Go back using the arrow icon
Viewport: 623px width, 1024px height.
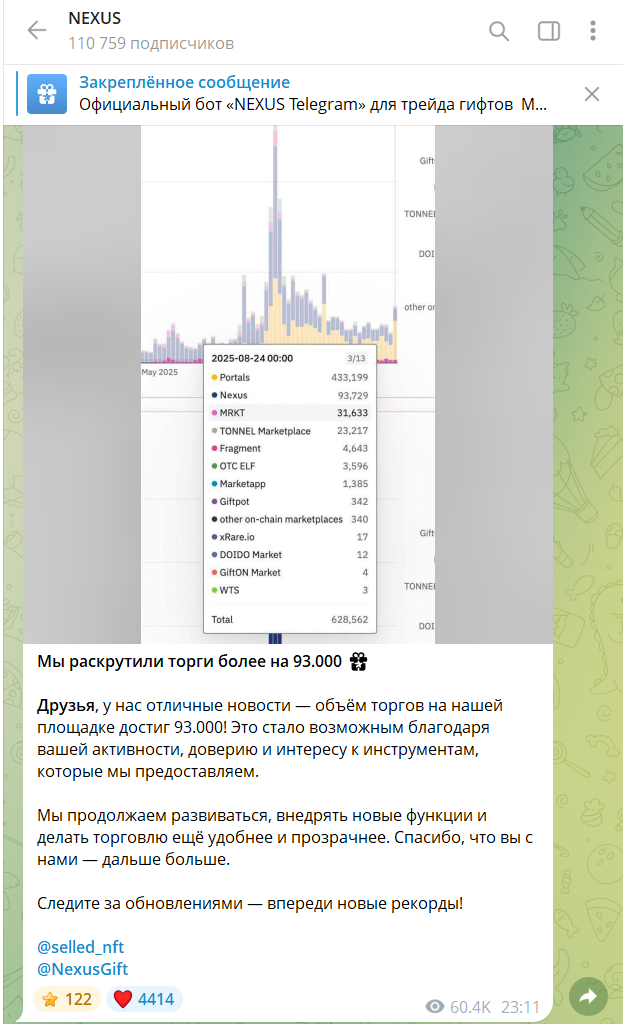click(37, 30)
